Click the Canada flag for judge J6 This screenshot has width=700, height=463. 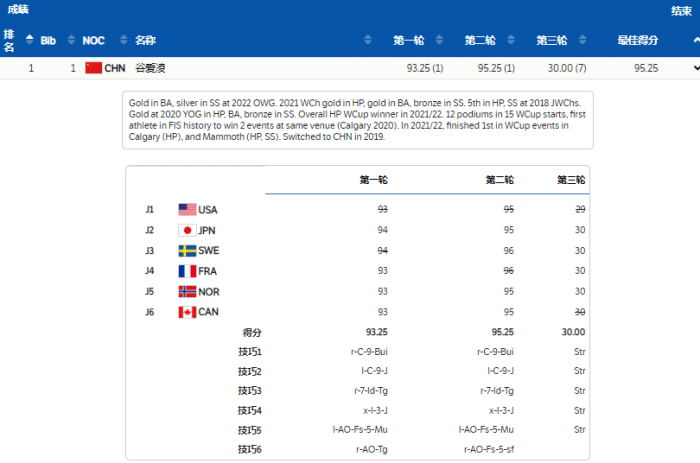coord(187,312)
